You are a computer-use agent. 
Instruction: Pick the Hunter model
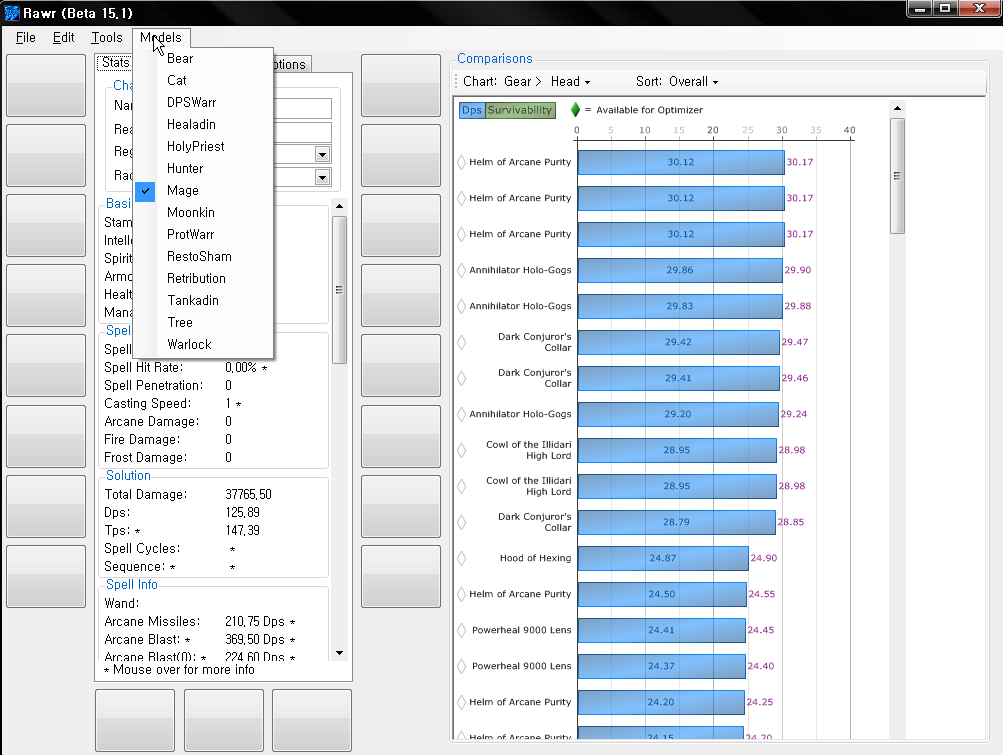(203, 168)
